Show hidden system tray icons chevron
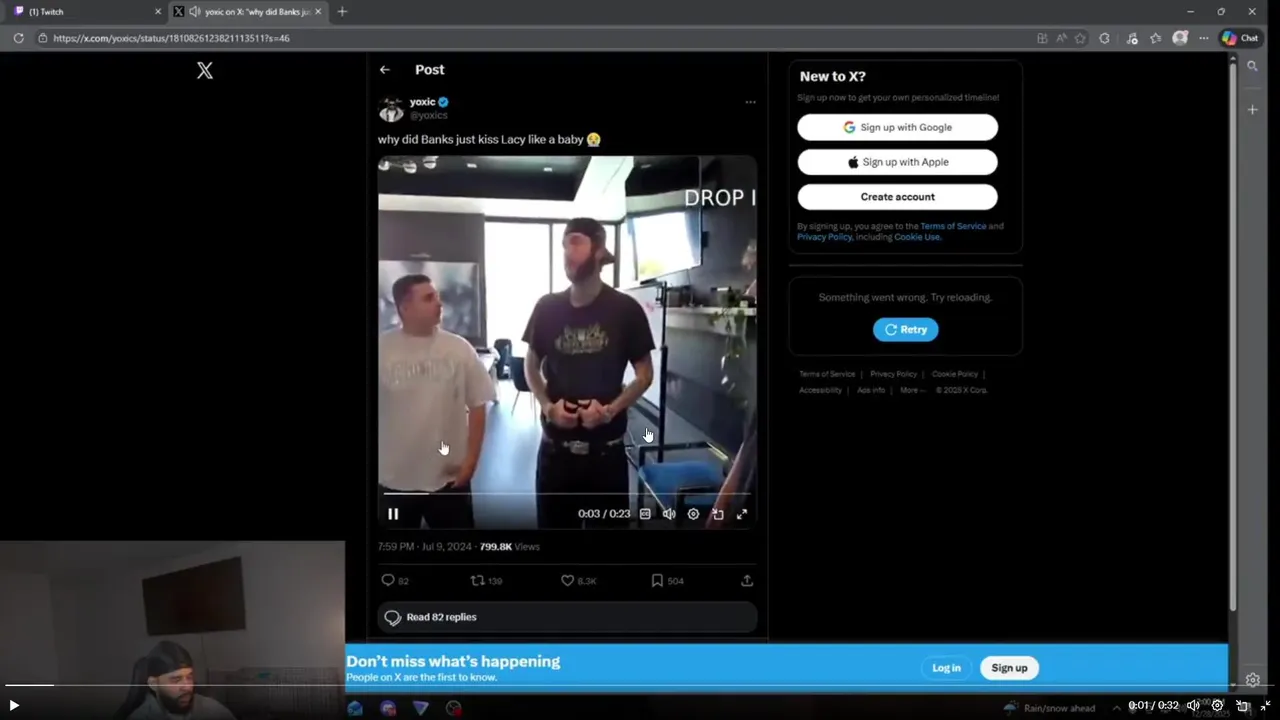The image size is (1280, 720). (1117, 708)
